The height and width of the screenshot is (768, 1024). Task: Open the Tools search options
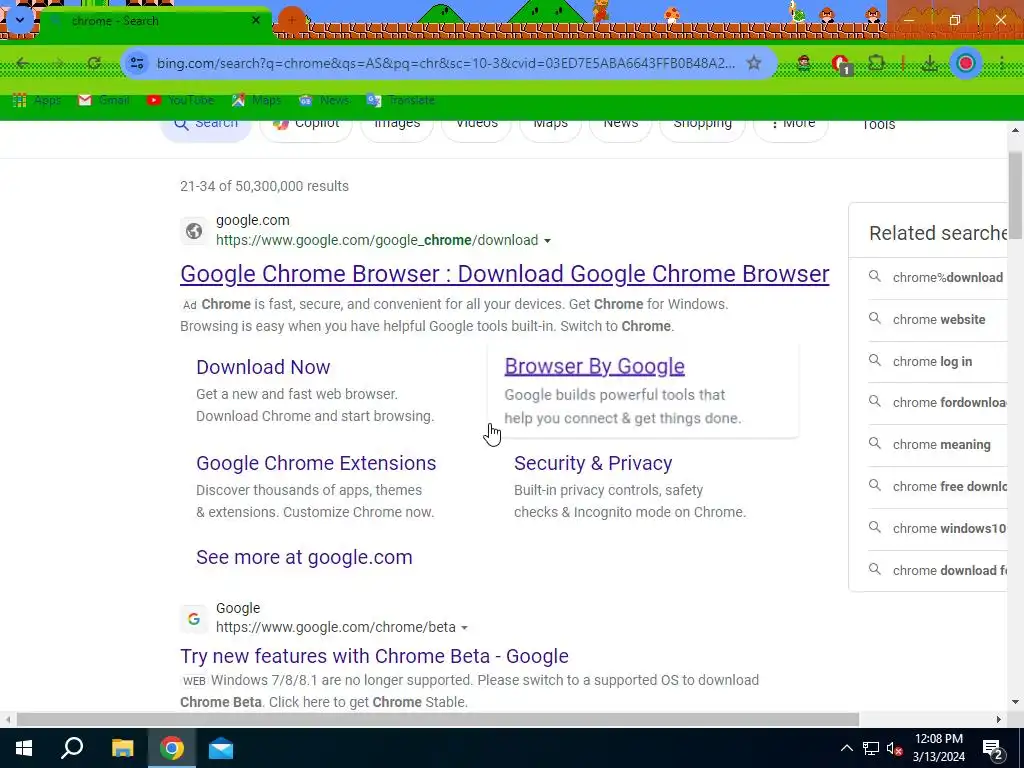click(x=878, y=125)
